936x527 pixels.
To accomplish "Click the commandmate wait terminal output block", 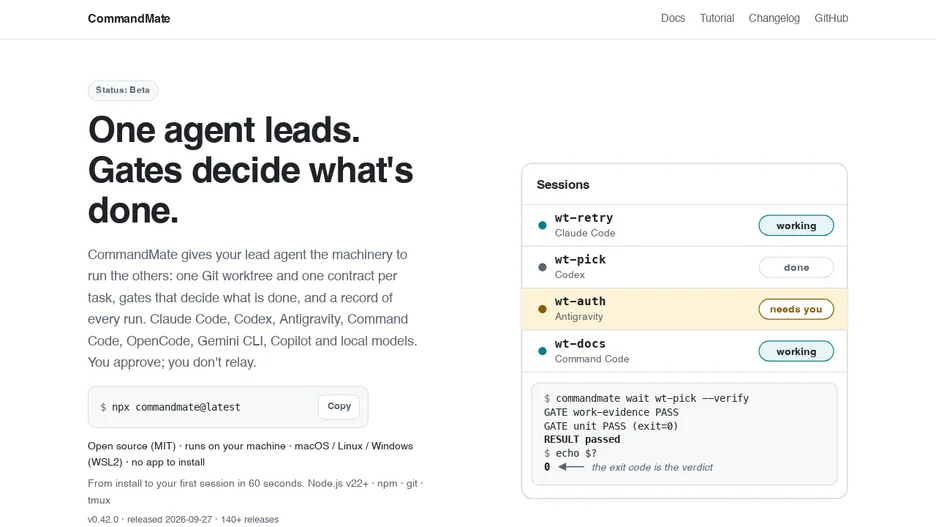I will pyautogui.click(x=684, y=433).
